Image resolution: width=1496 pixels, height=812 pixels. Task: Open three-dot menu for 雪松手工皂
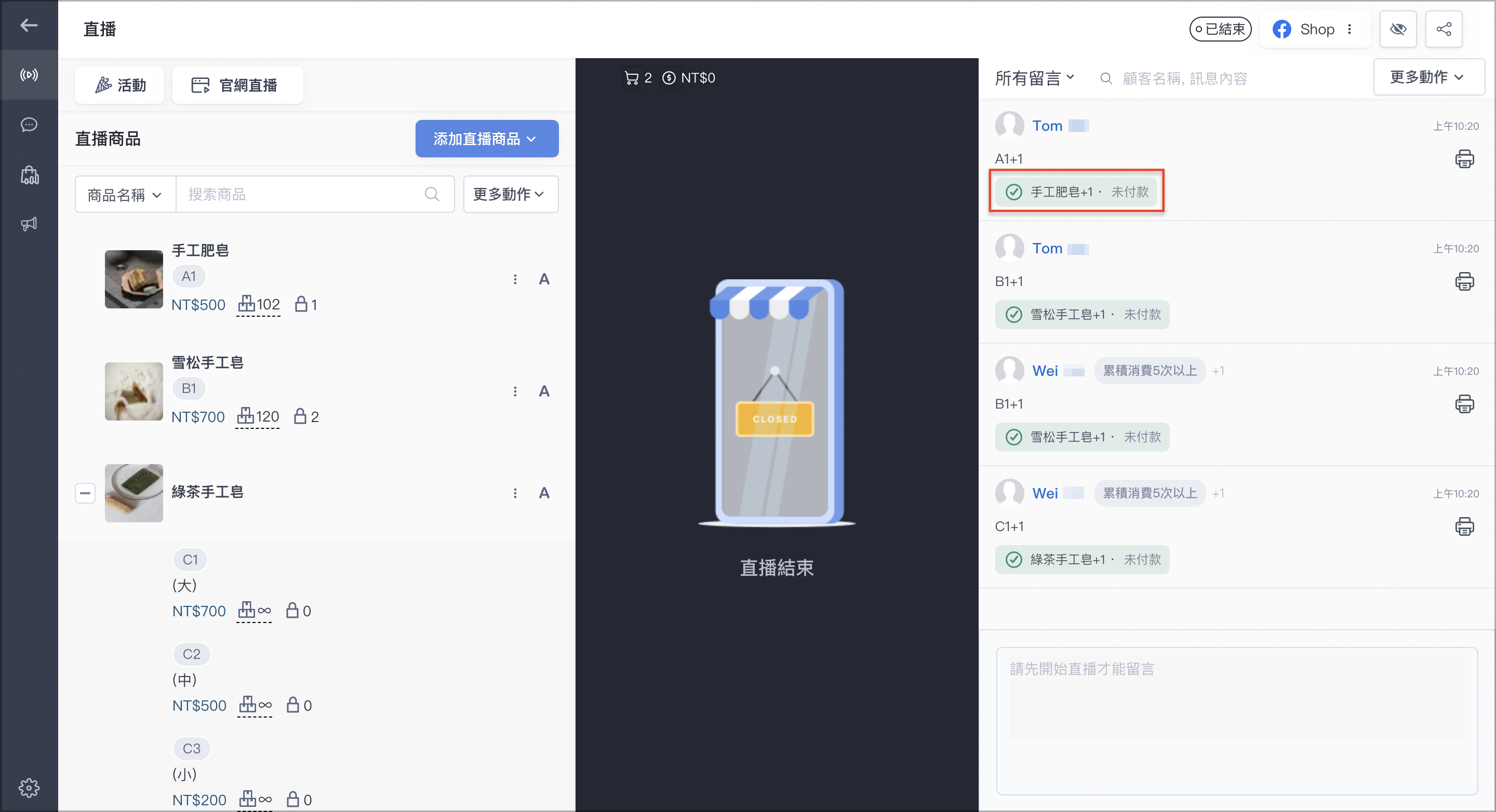point(515,391)
